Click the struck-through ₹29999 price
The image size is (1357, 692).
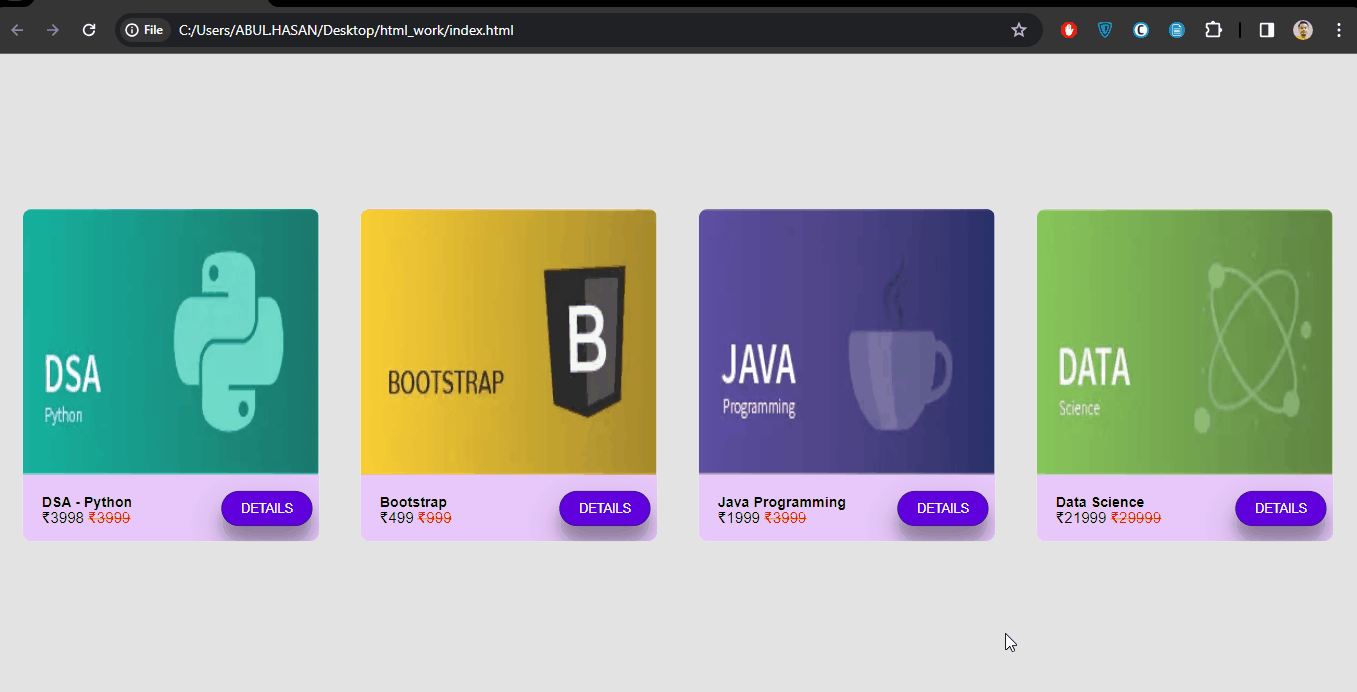point(1136,518)
